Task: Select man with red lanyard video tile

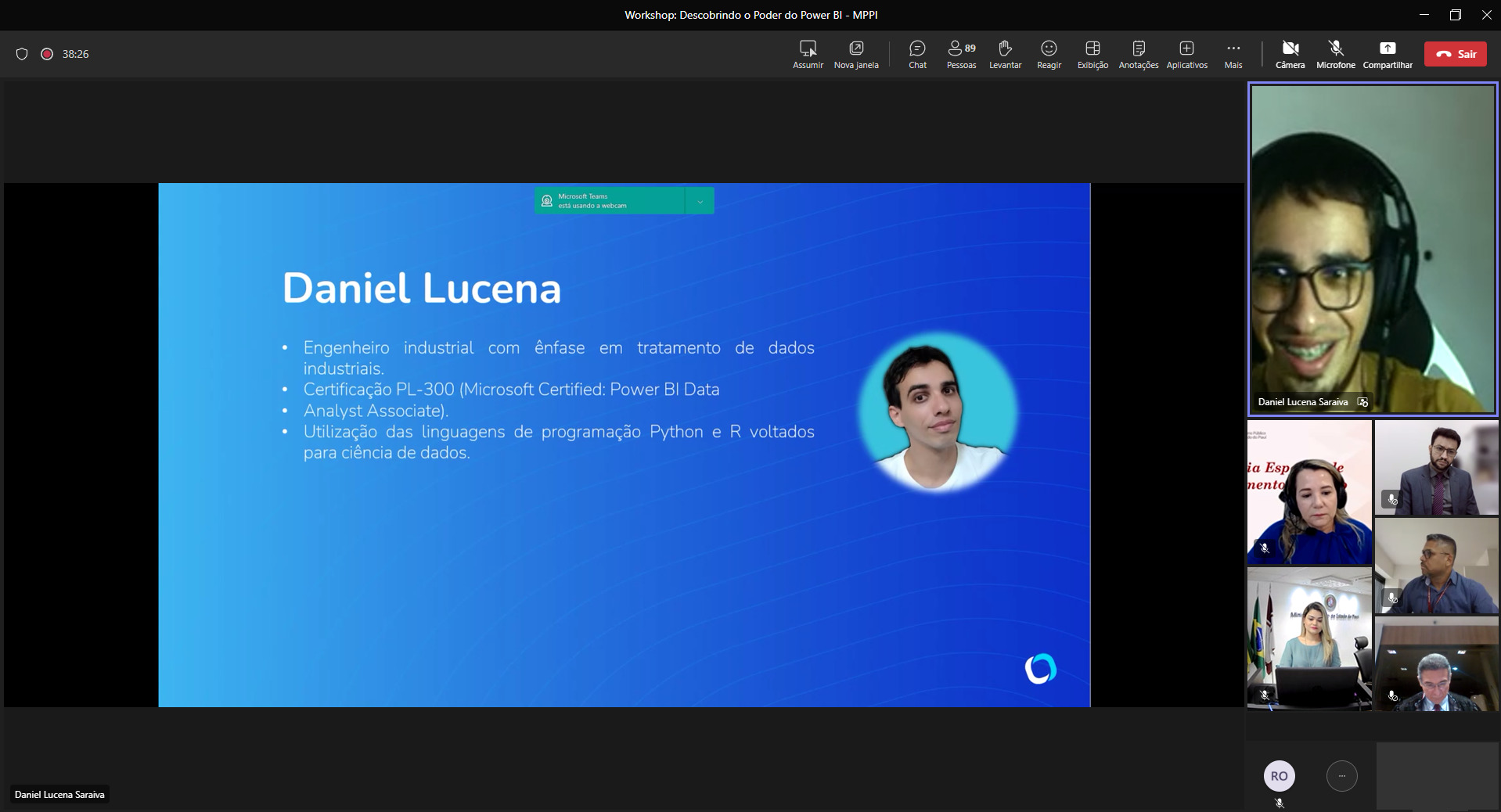Action: [1437, 566]
